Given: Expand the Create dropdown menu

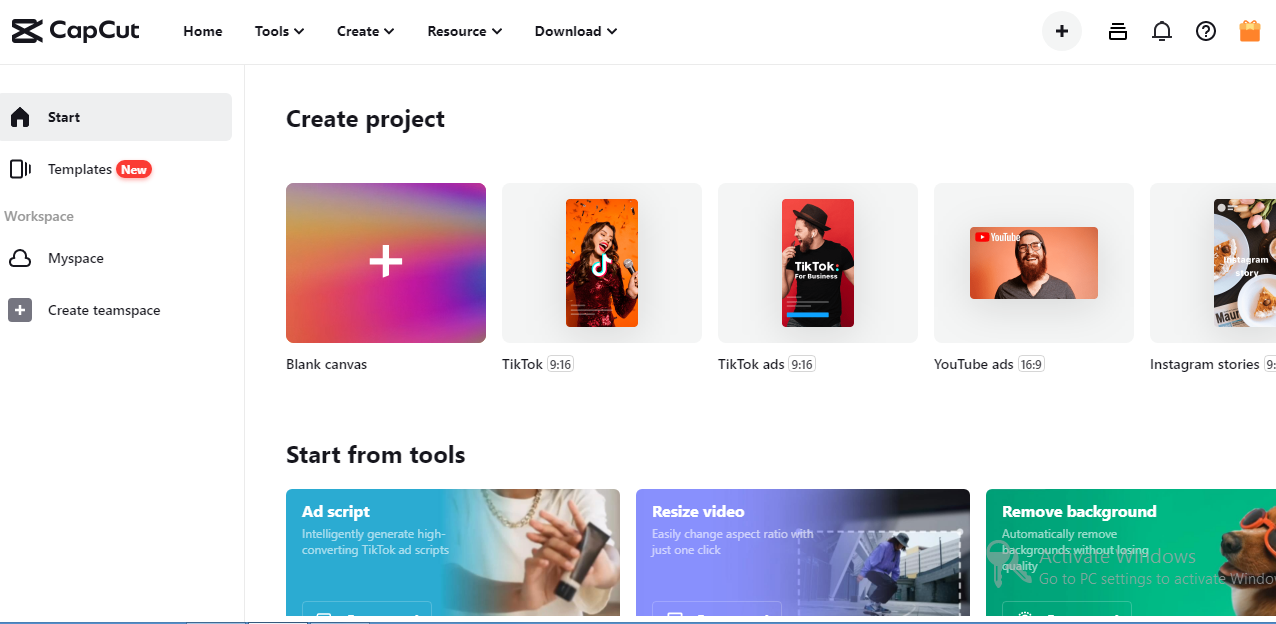Looking at the screenshot, I should coord(366,31).
